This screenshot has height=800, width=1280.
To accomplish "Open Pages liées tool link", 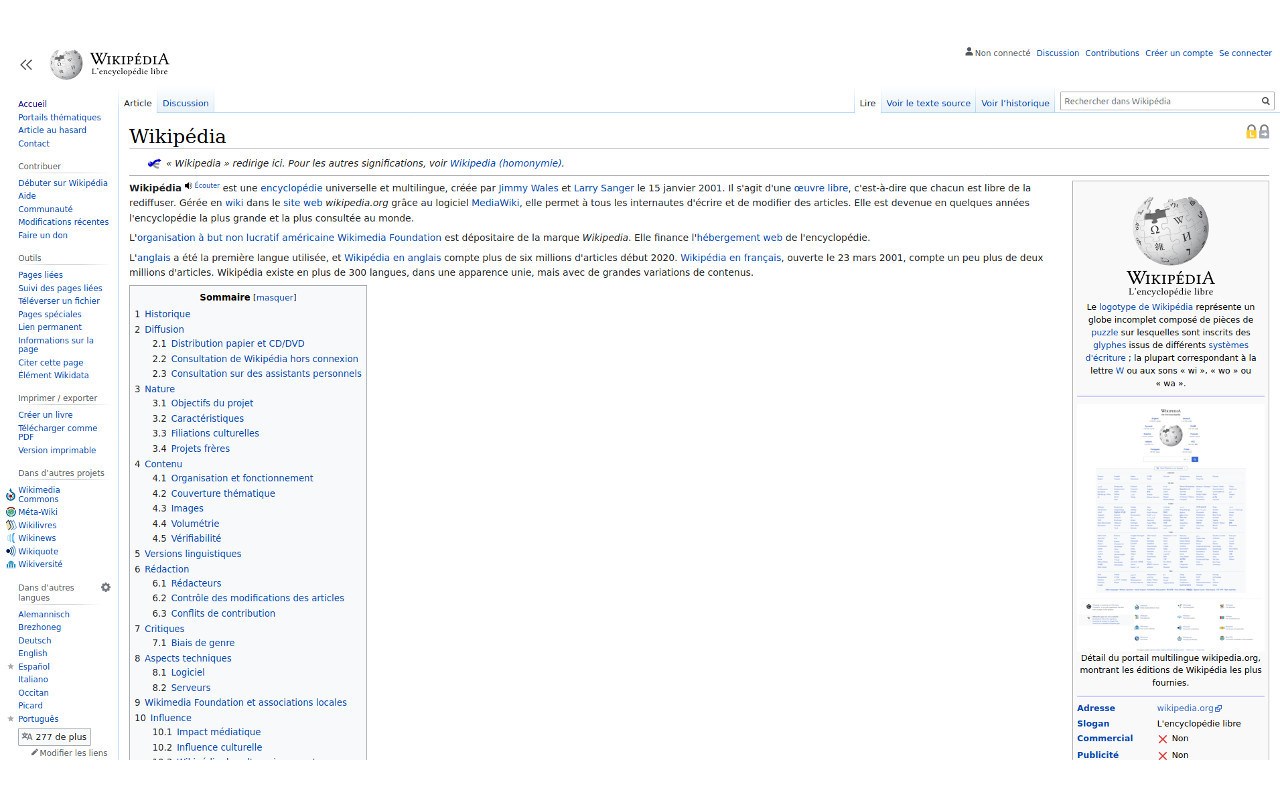I will (x=40, y=275).
